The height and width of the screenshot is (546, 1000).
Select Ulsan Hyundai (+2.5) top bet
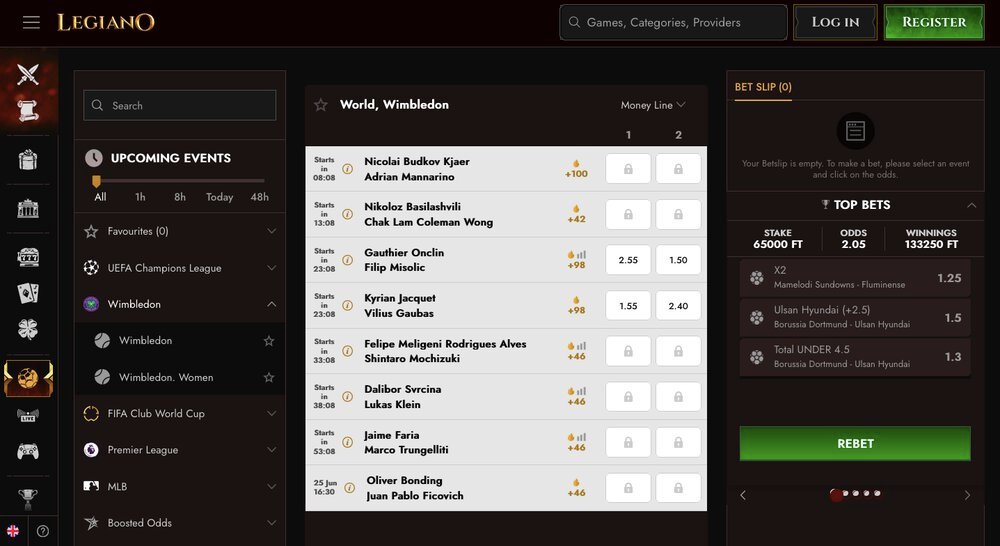coord(855,318)
